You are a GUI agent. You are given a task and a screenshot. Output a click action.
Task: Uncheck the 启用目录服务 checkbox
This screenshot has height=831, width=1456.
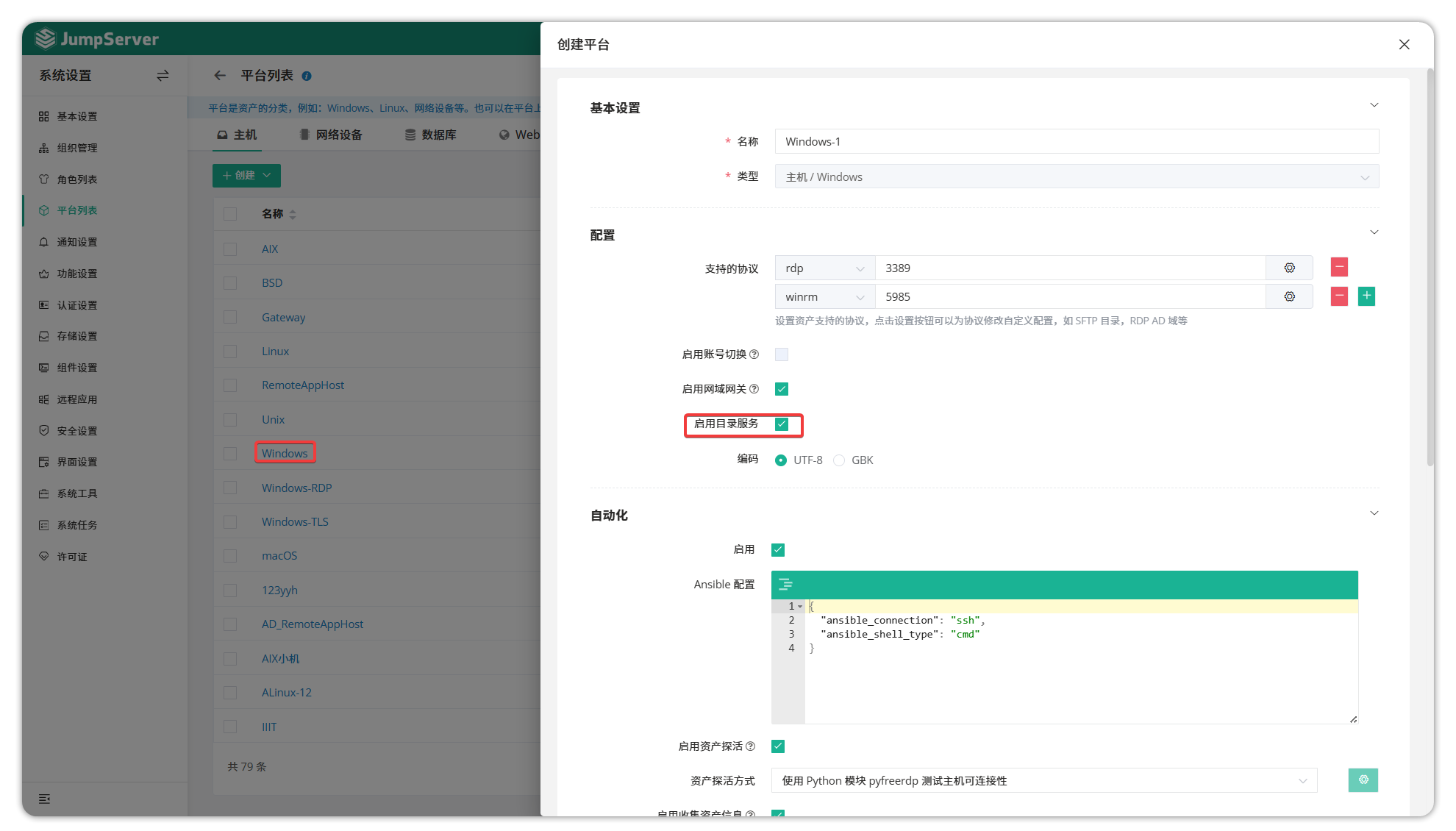pyautogui.click(x=782, y=424)
